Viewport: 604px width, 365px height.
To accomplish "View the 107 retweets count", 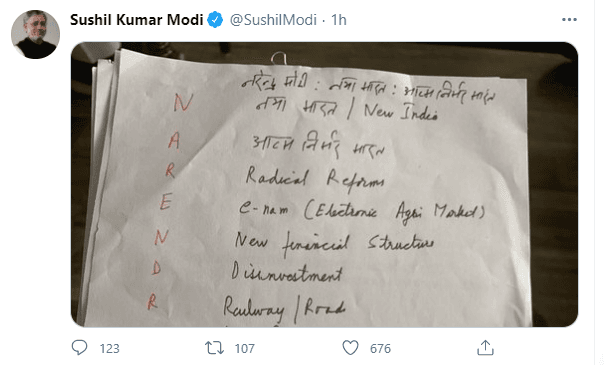I will point(245,348).
